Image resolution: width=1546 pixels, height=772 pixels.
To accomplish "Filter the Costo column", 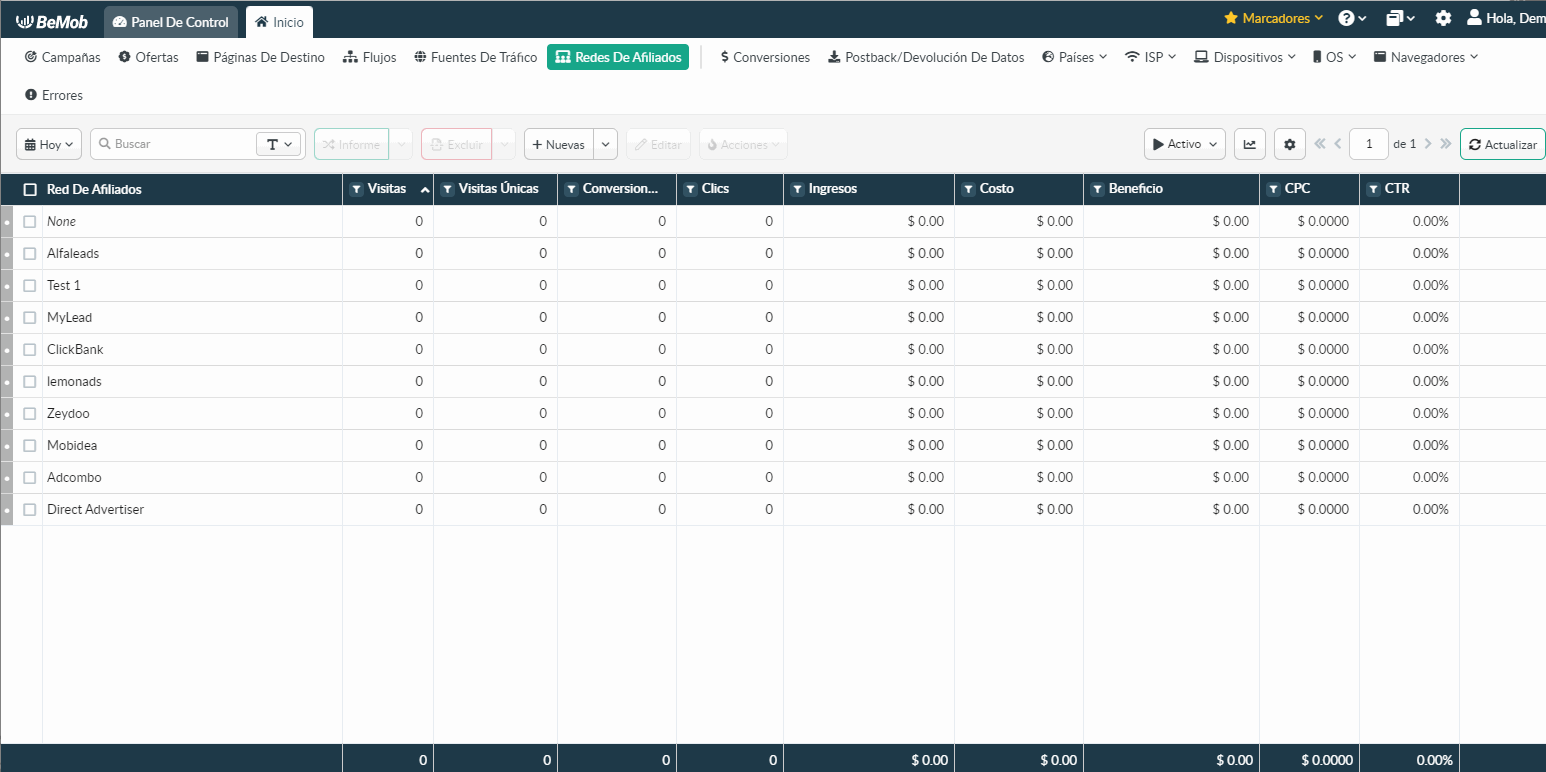I will (968, 189).
